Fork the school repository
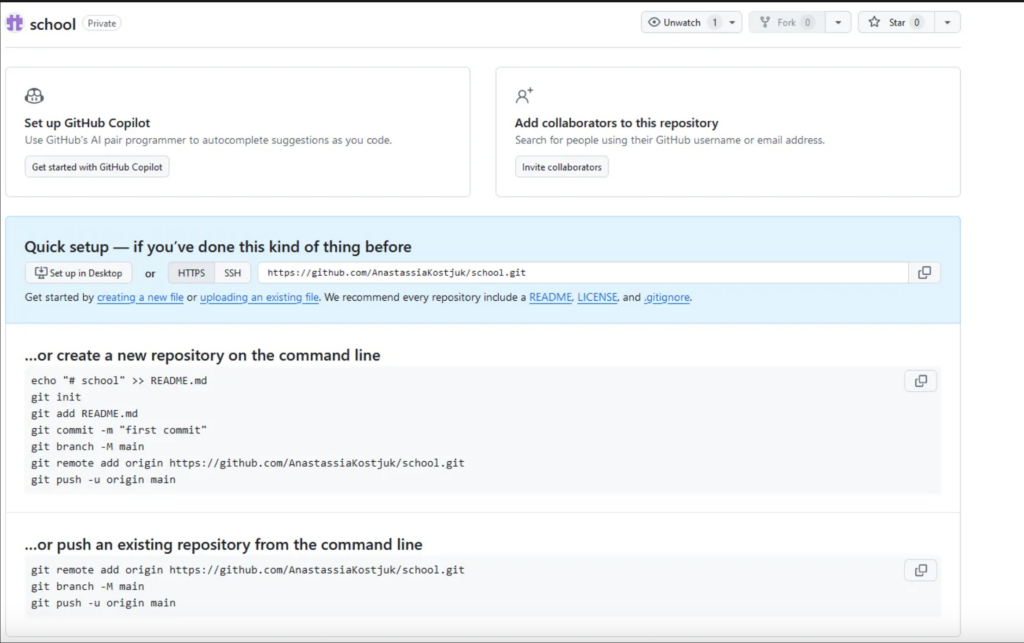This screenshot has height=643, width=1024. [787, 22]
